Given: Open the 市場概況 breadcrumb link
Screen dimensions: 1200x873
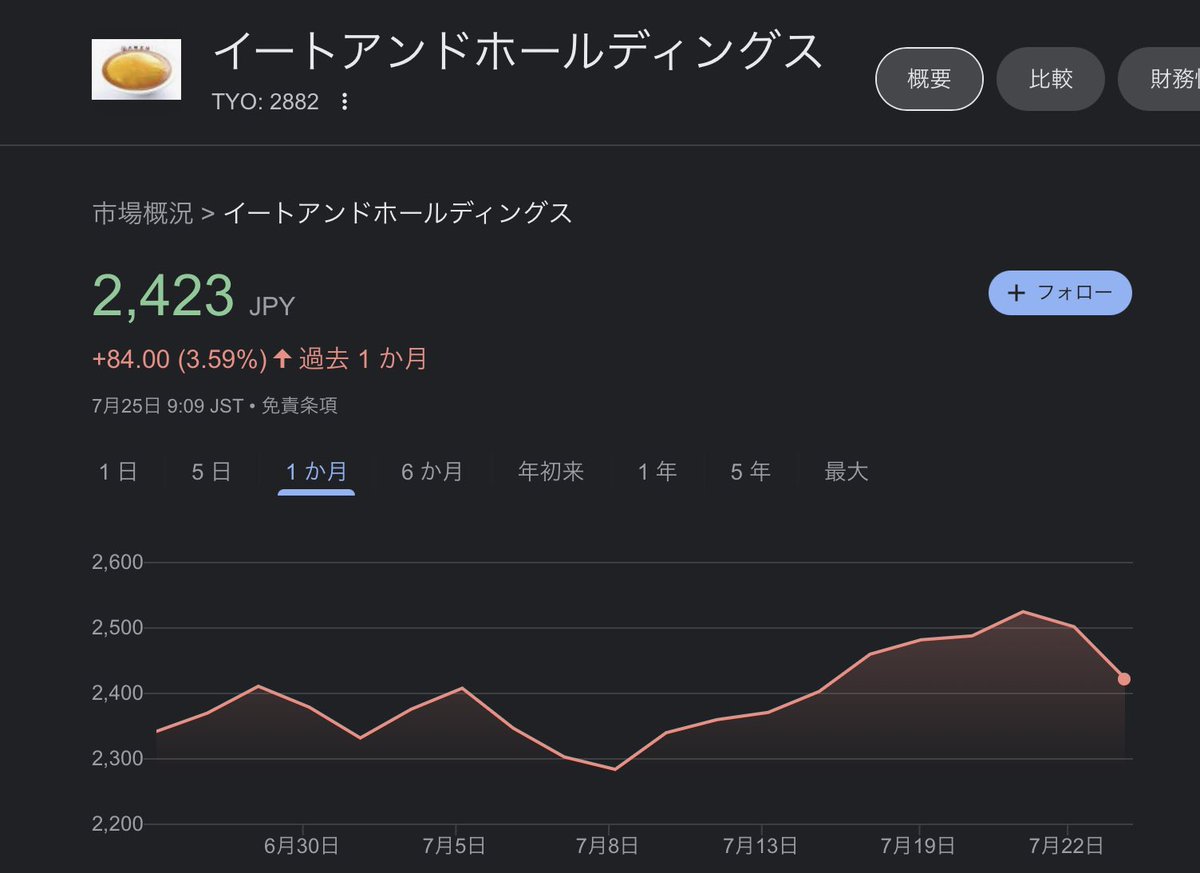Looking at the screenshot, I should [142, 213].
